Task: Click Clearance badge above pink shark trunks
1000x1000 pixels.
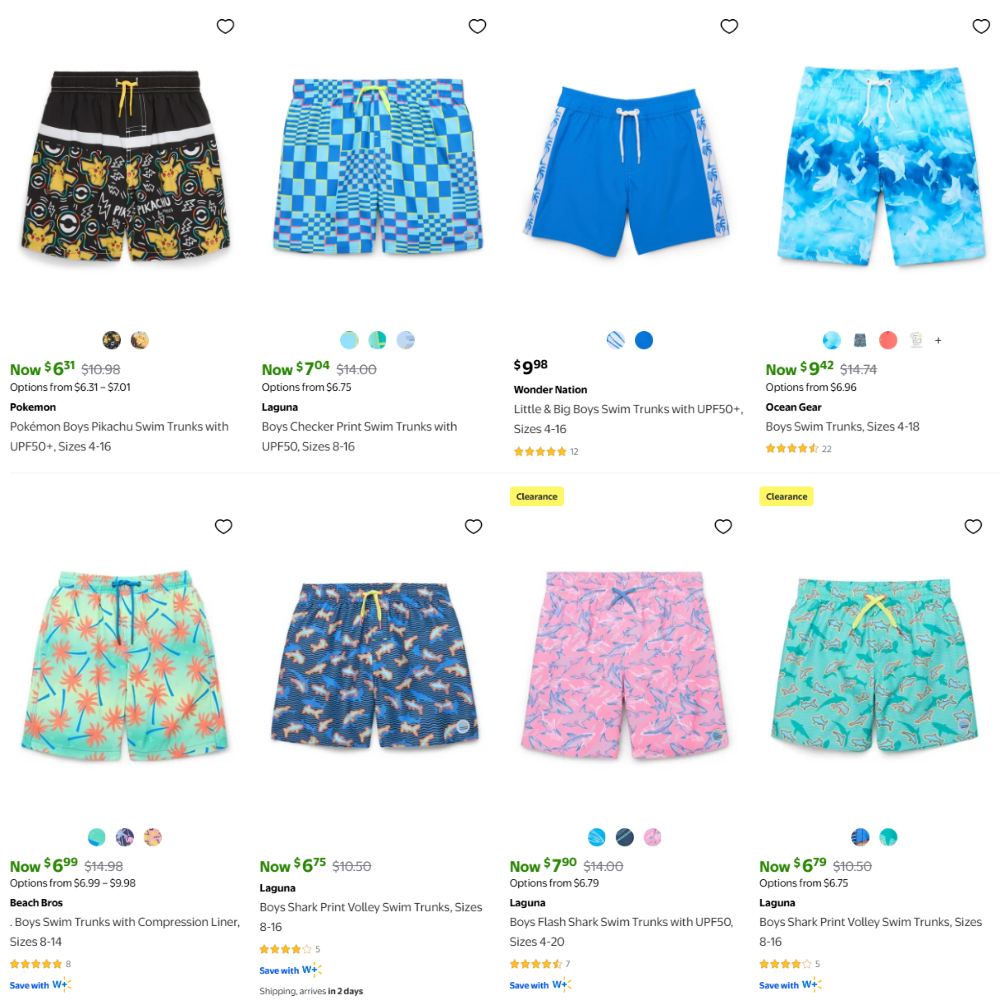Action: coord(536,496)
